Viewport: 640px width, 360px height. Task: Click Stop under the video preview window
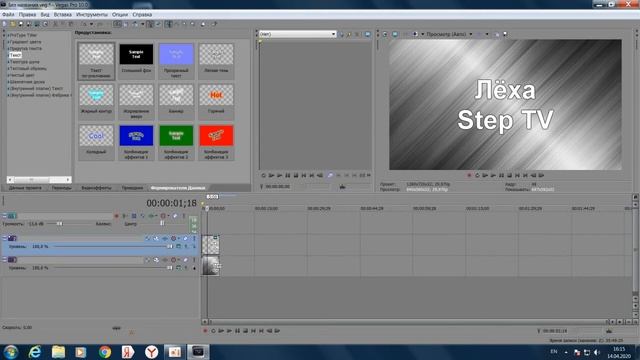pos(509,176)
